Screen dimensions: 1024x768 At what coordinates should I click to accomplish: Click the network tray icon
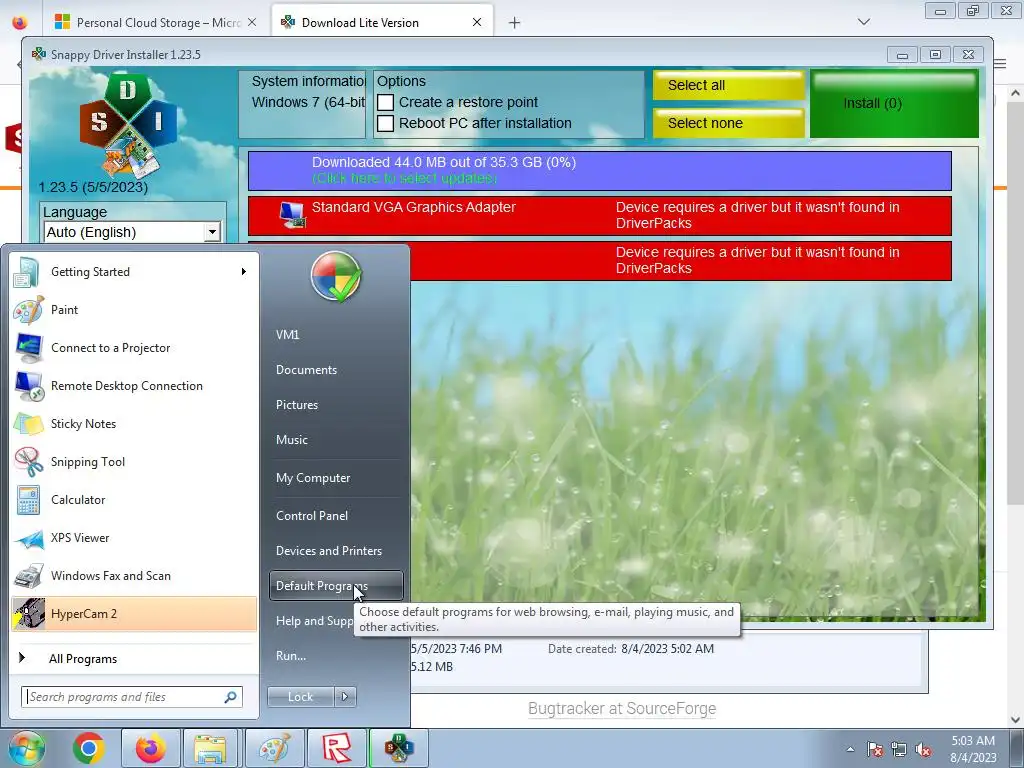tap(899, 749)
